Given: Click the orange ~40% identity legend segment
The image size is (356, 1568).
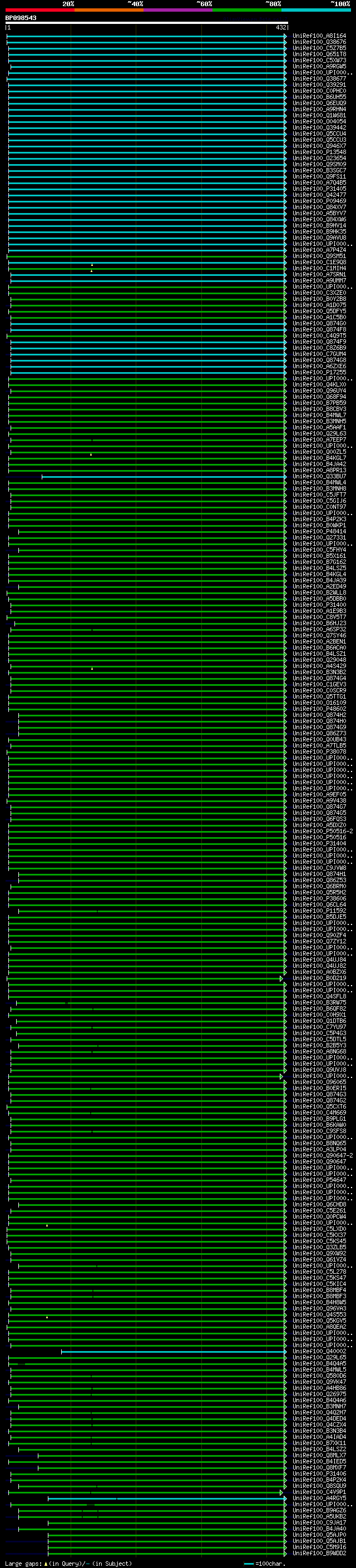Looking at the screenshot, I should coord(109,10).
